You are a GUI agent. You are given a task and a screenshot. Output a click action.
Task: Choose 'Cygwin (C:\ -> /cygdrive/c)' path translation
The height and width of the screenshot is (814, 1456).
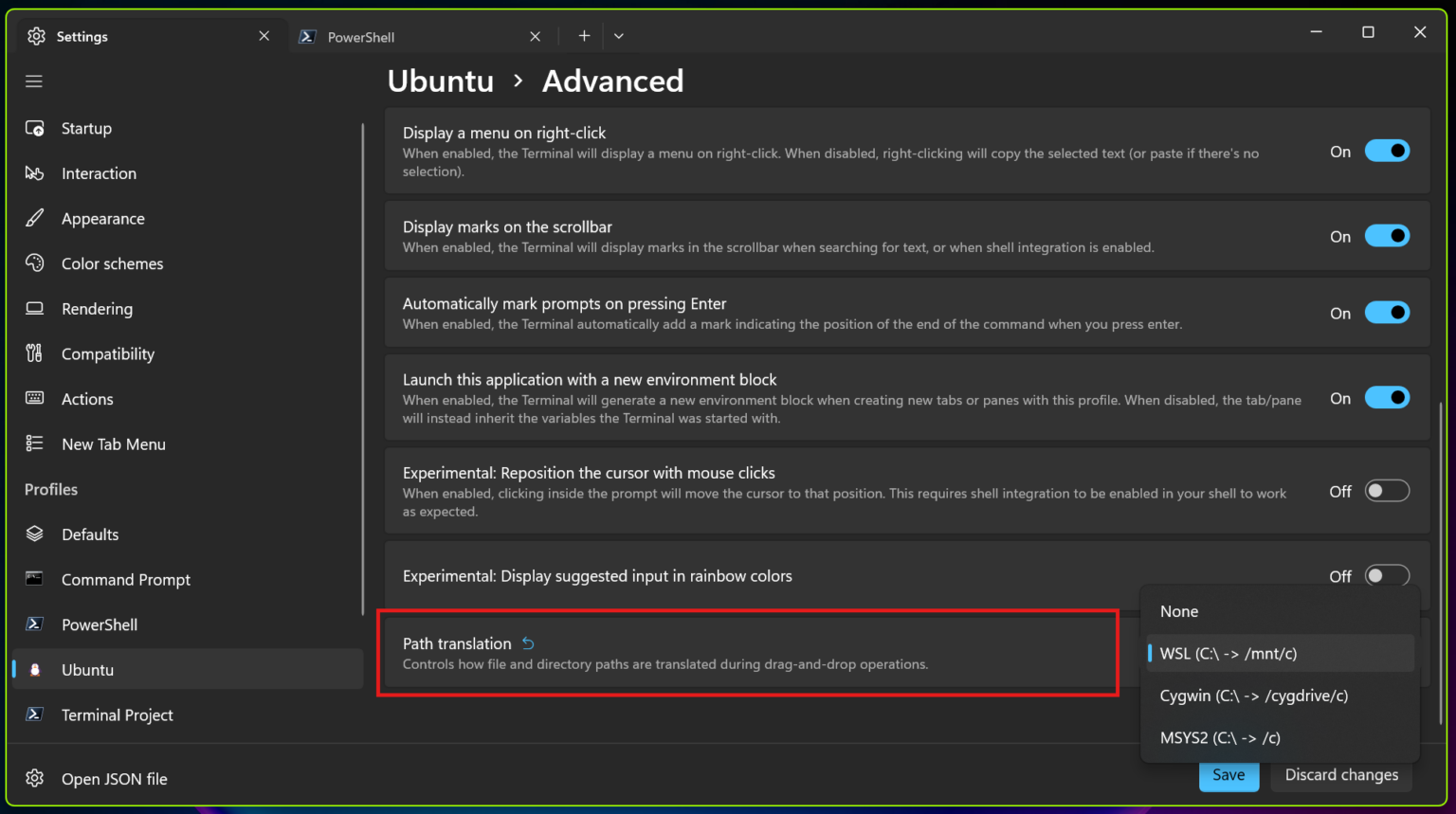(1253, 695)
